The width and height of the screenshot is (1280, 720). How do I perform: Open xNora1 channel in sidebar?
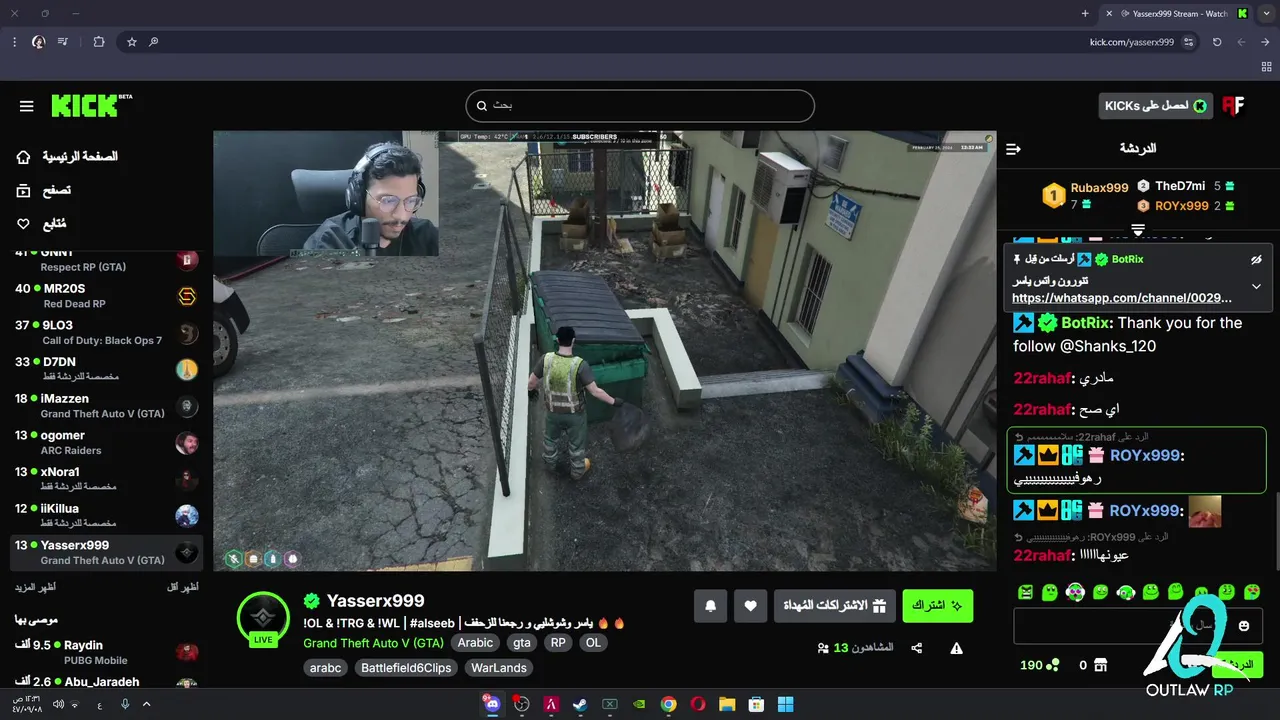click(x=106, y=479)
